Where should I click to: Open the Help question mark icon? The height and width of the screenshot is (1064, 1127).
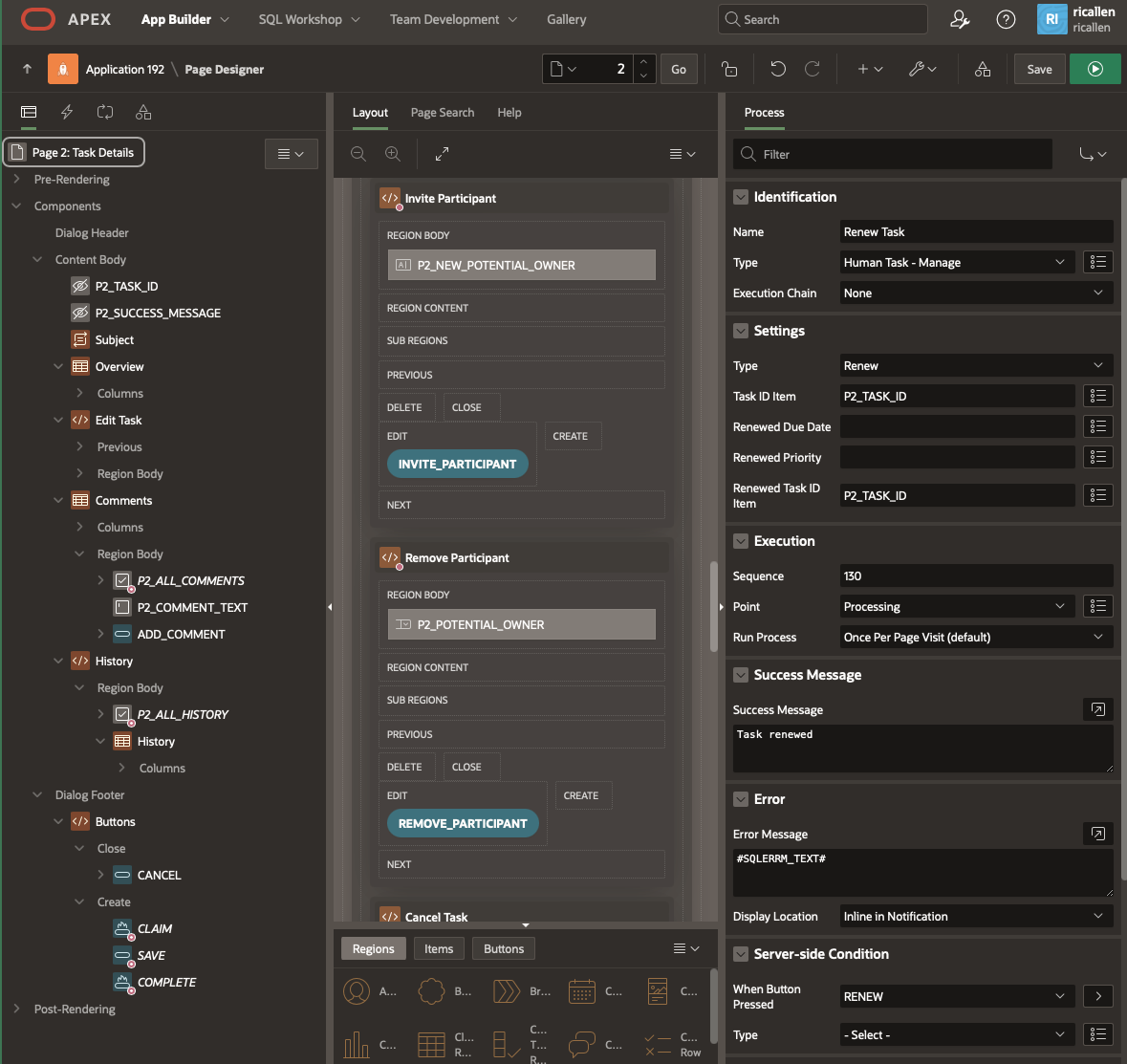(x=1006, y=19)
